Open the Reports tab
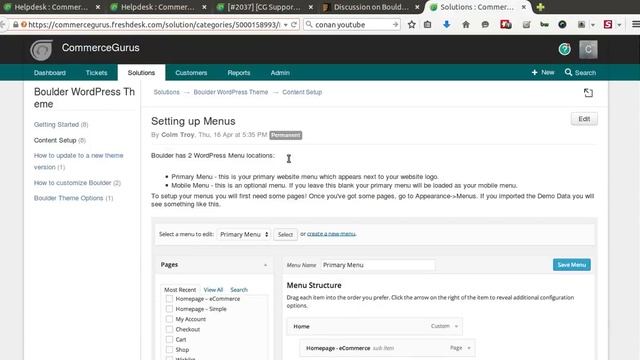 tap(239, 73)
